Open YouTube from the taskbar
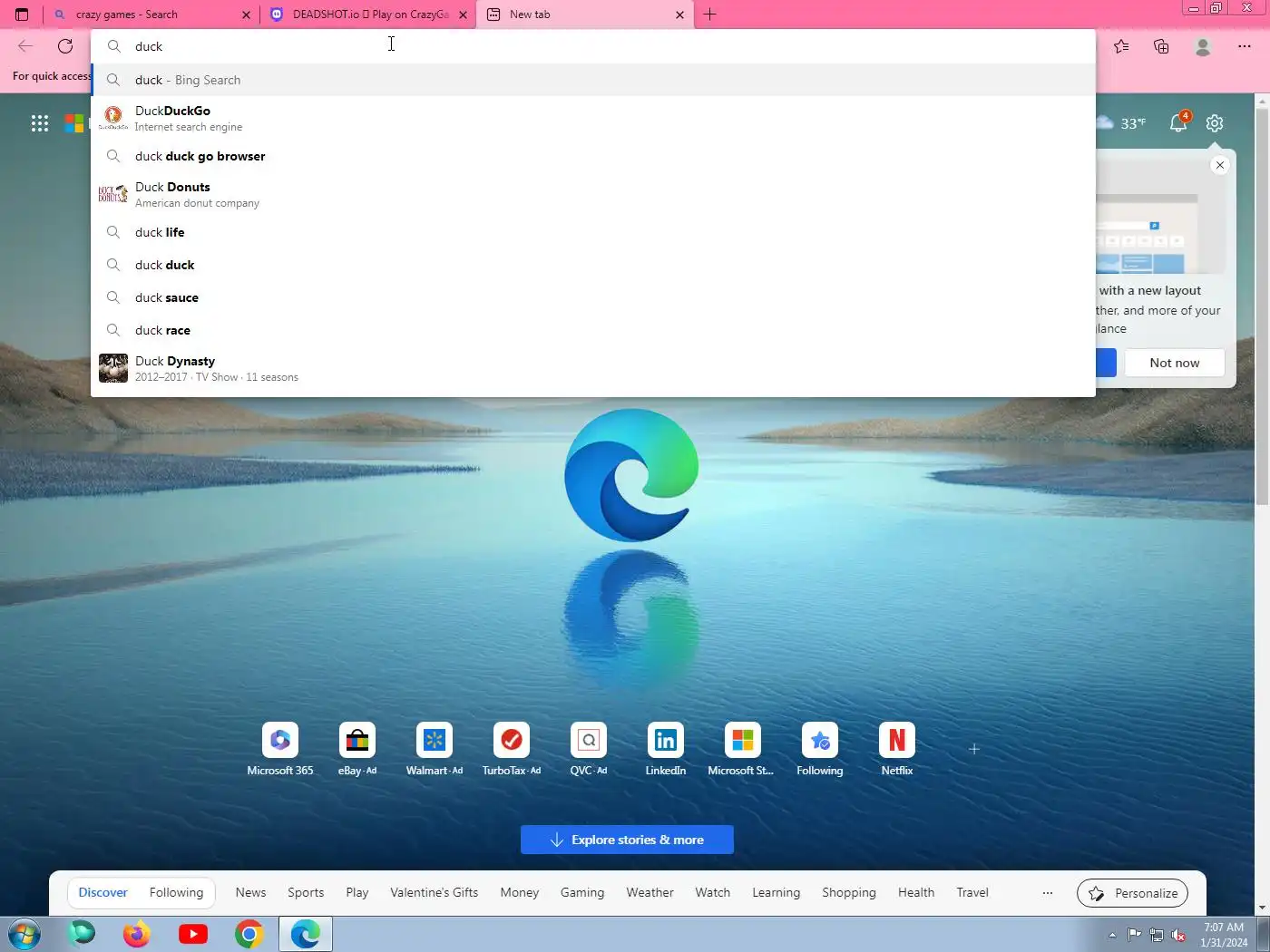Viewport: 1270px width, 952px height. 193,934
